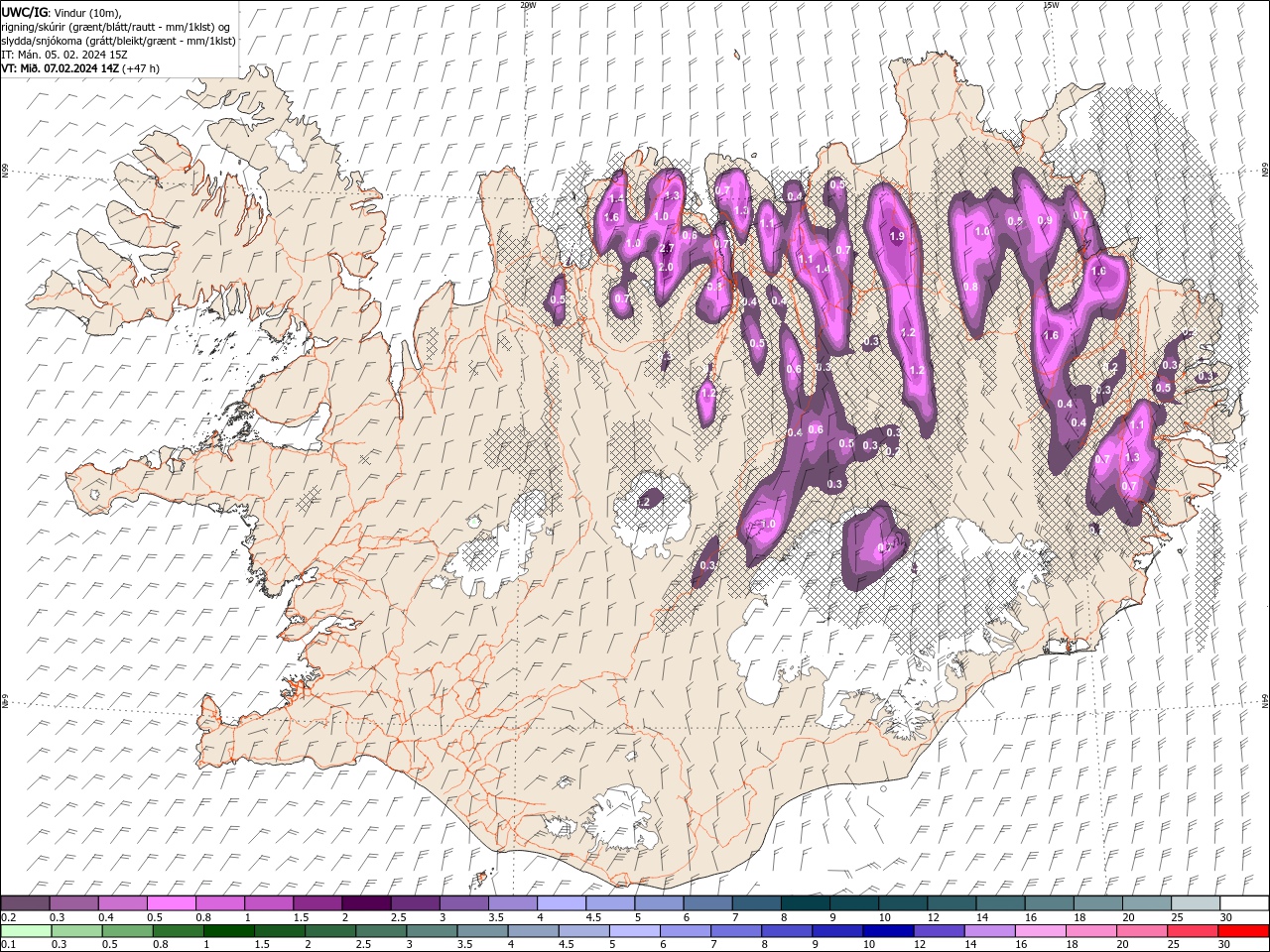This screenshot has height=952, width=1270.
Task: Click the deep blue 10–12 lower legend swatch
Action: [x=888, y=931]
